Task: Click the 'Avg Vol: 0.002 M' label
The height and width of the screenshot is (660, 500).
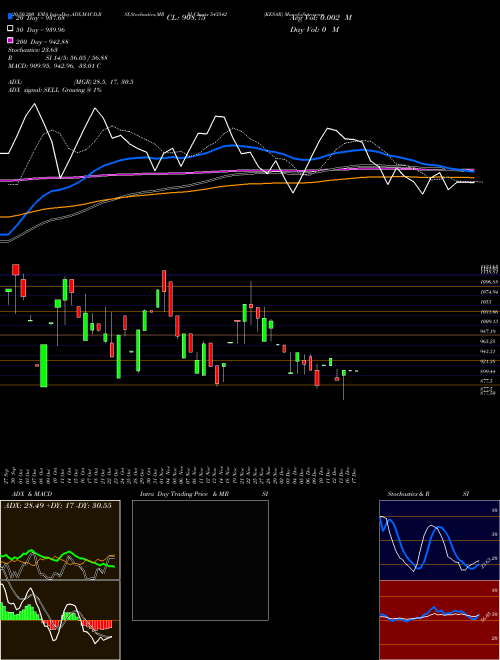Action: point(321,18)
